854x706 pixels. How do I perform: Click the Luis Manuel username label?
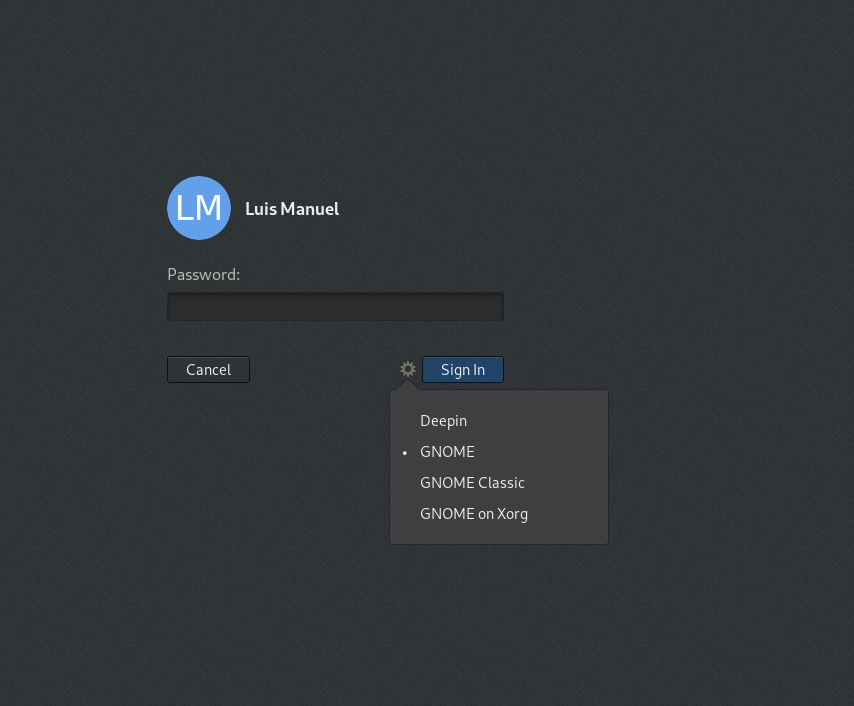pos(292,209)
